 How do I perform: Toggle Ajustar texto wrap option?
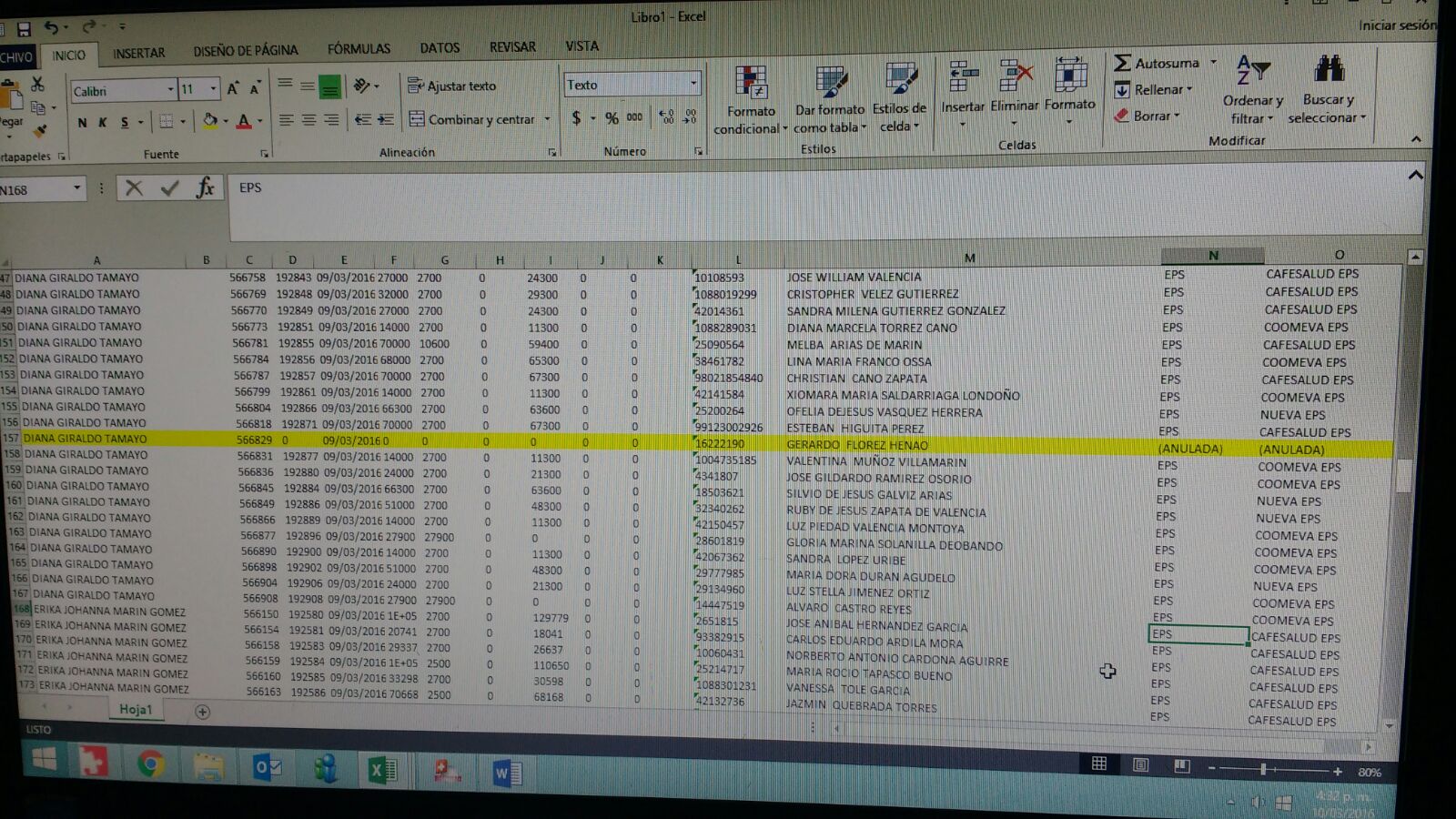tap(452, 86)
